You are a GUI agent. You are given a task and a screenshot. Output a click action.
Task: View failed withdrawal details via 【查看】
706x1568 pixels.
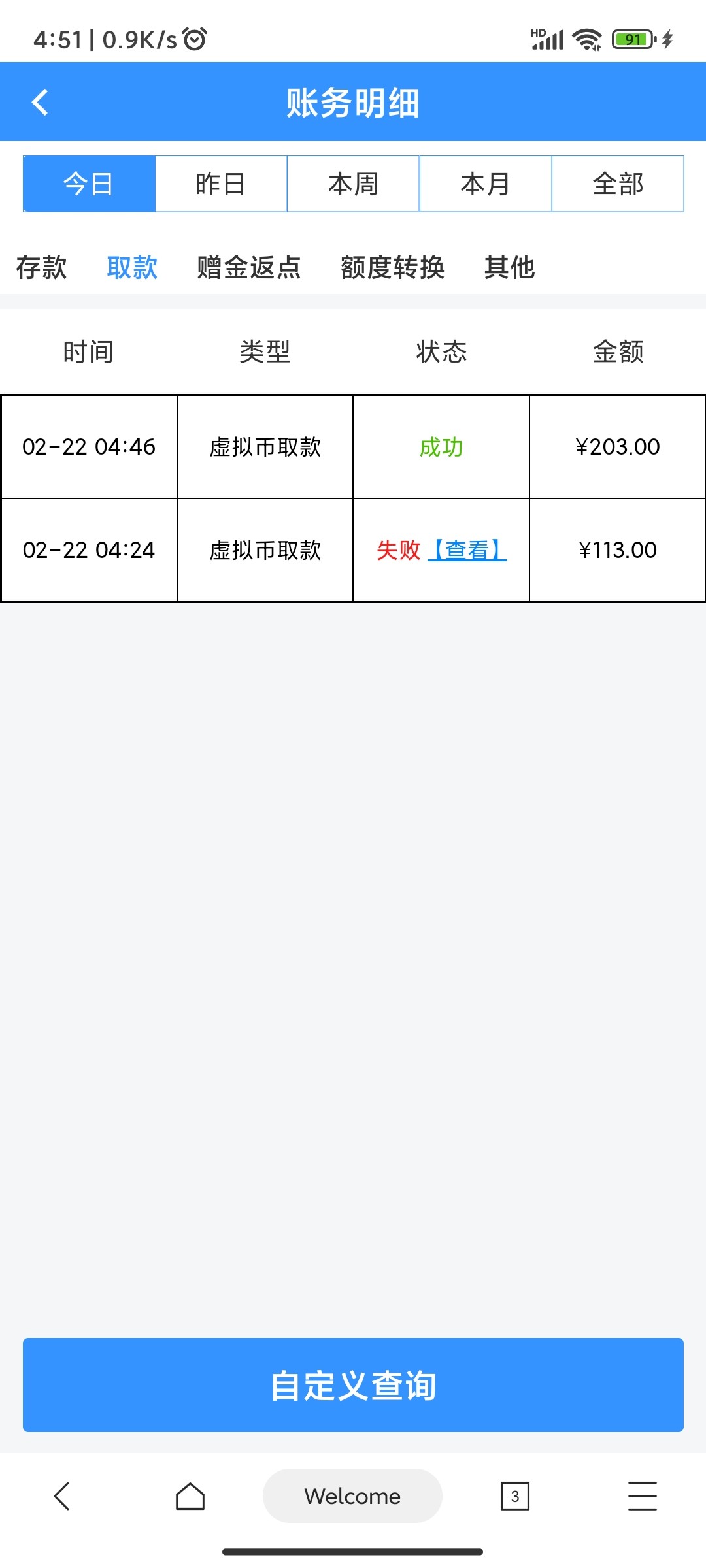point(467,550)
